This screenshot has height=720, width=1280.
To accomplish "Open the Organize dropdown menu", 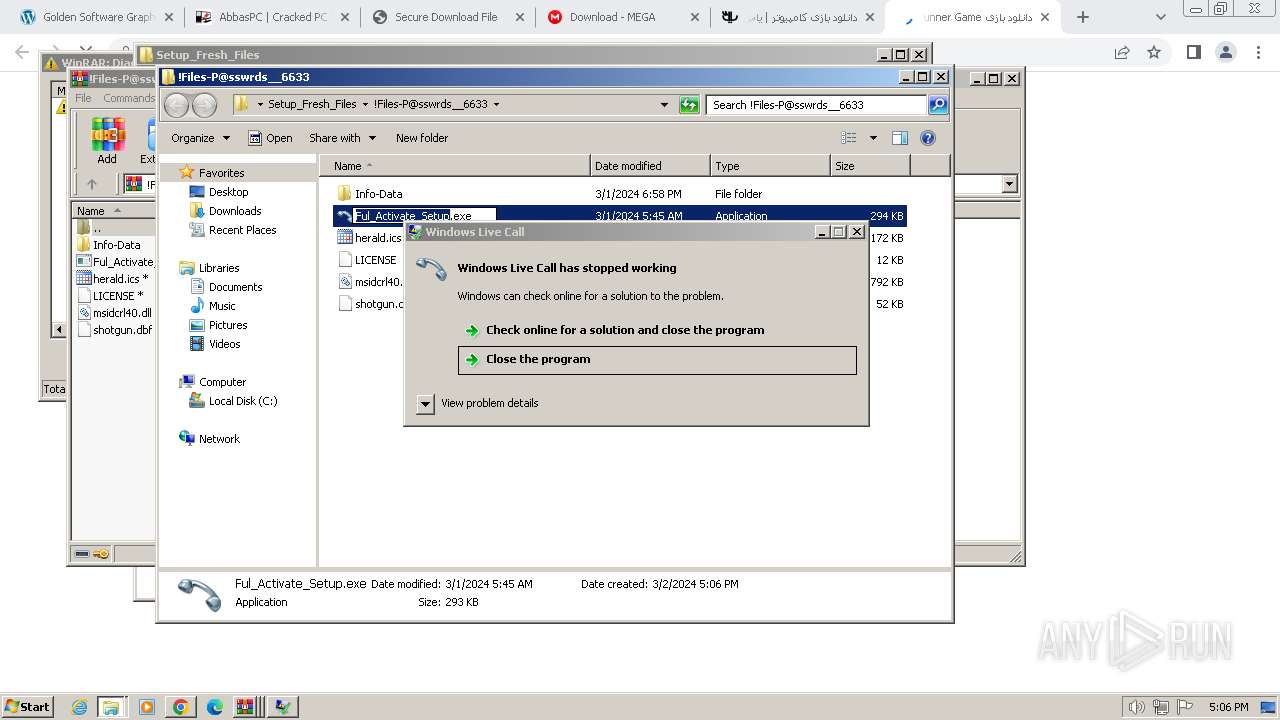I will pos(200,138).
